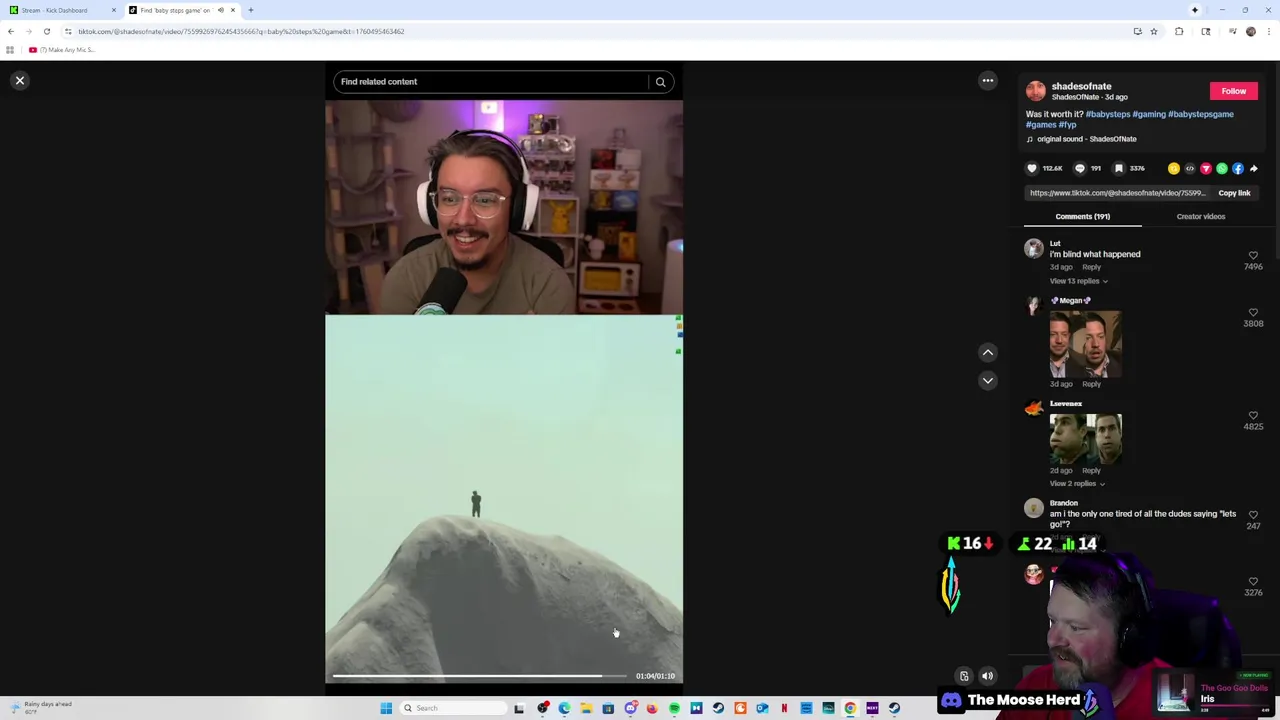Viewport: 1280px width, 720px height.
Task: Click the search magnifier in Find related content
Action: [x=660, y=82]
